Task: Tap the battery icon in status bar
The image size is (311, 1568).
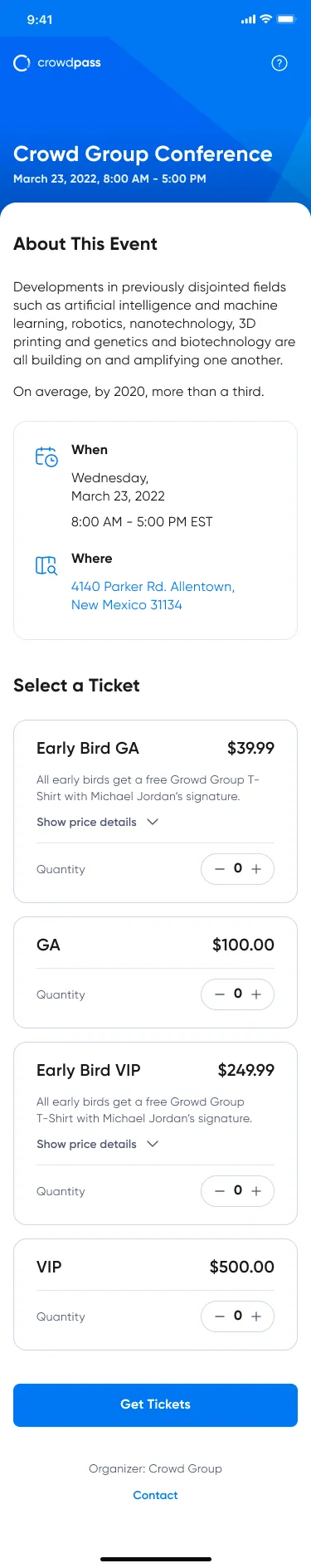Action: point(286,19)
